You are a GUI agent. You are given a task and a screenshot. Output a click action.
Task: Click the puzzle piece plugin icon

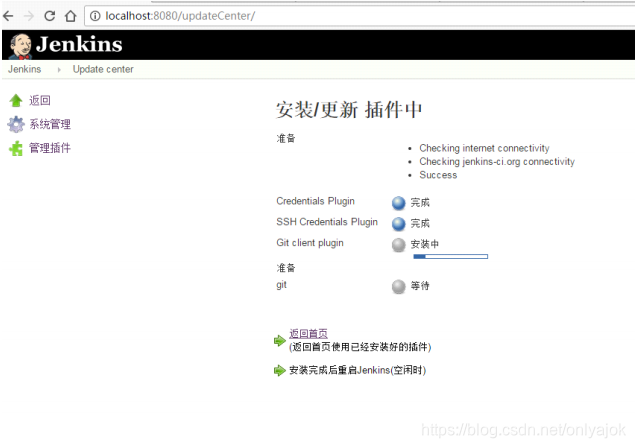click(16, 148)
